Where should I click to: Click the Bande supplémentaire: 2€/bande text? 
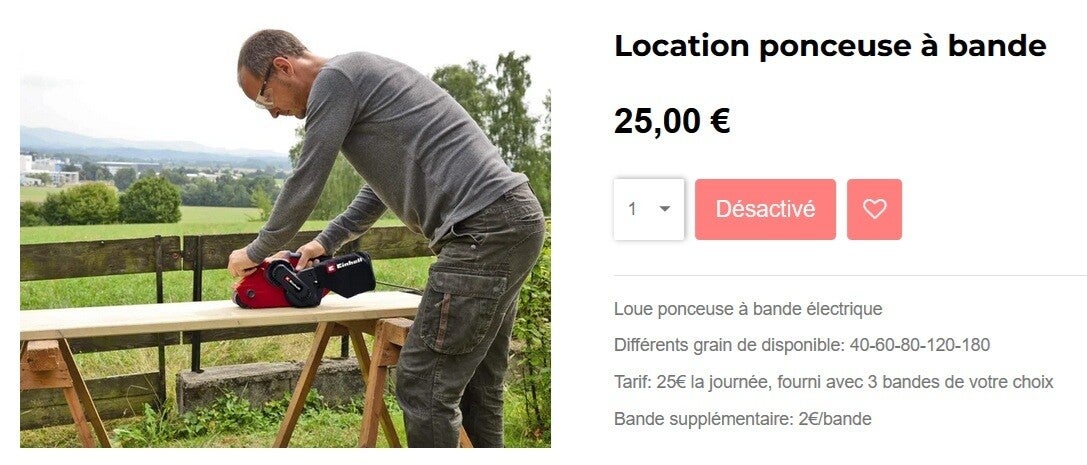[742, 419]
